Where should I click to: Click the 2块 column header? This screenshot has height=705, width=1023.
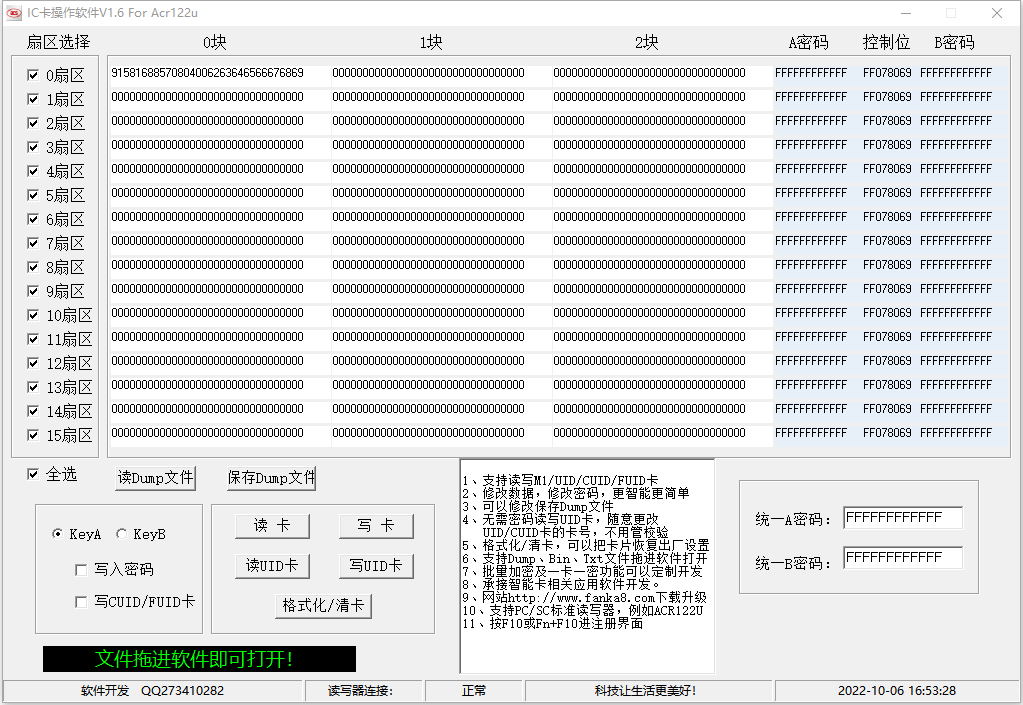647,42
